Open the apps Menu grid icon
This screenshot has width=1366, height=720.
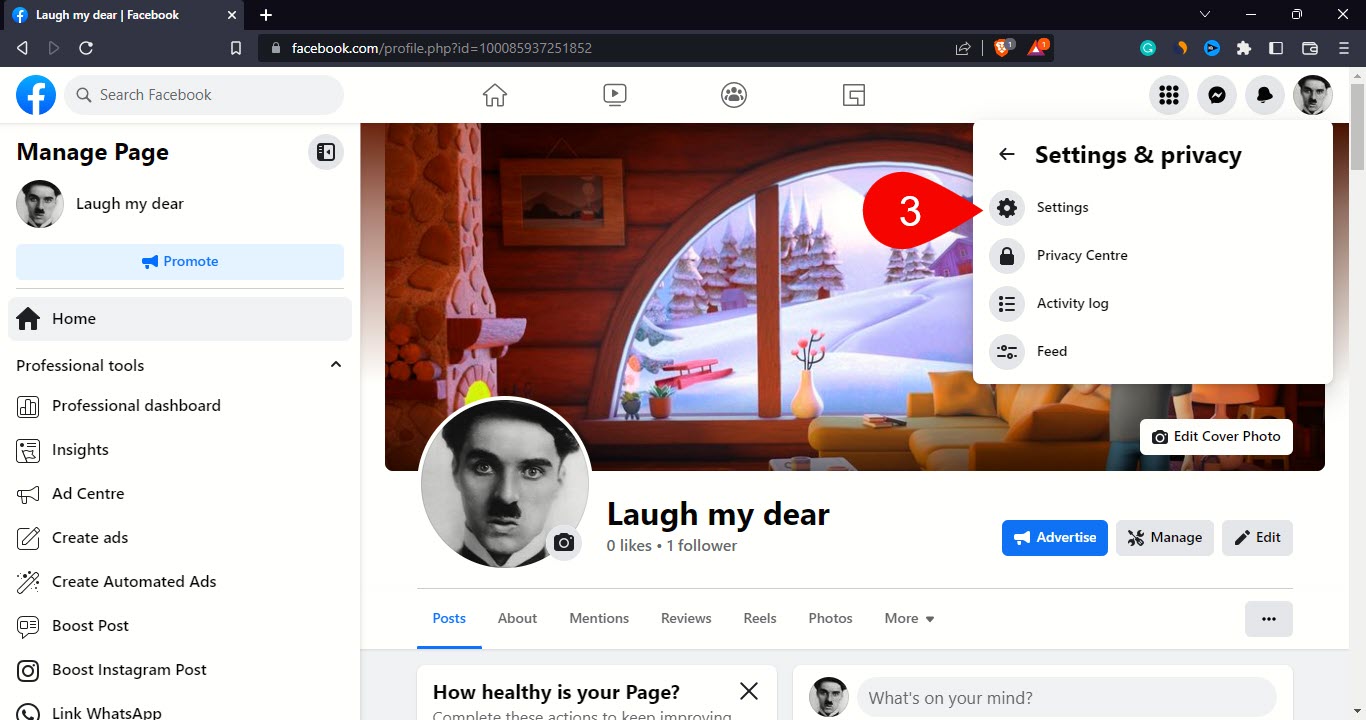pyautogui.click(x=1168, y=94)
